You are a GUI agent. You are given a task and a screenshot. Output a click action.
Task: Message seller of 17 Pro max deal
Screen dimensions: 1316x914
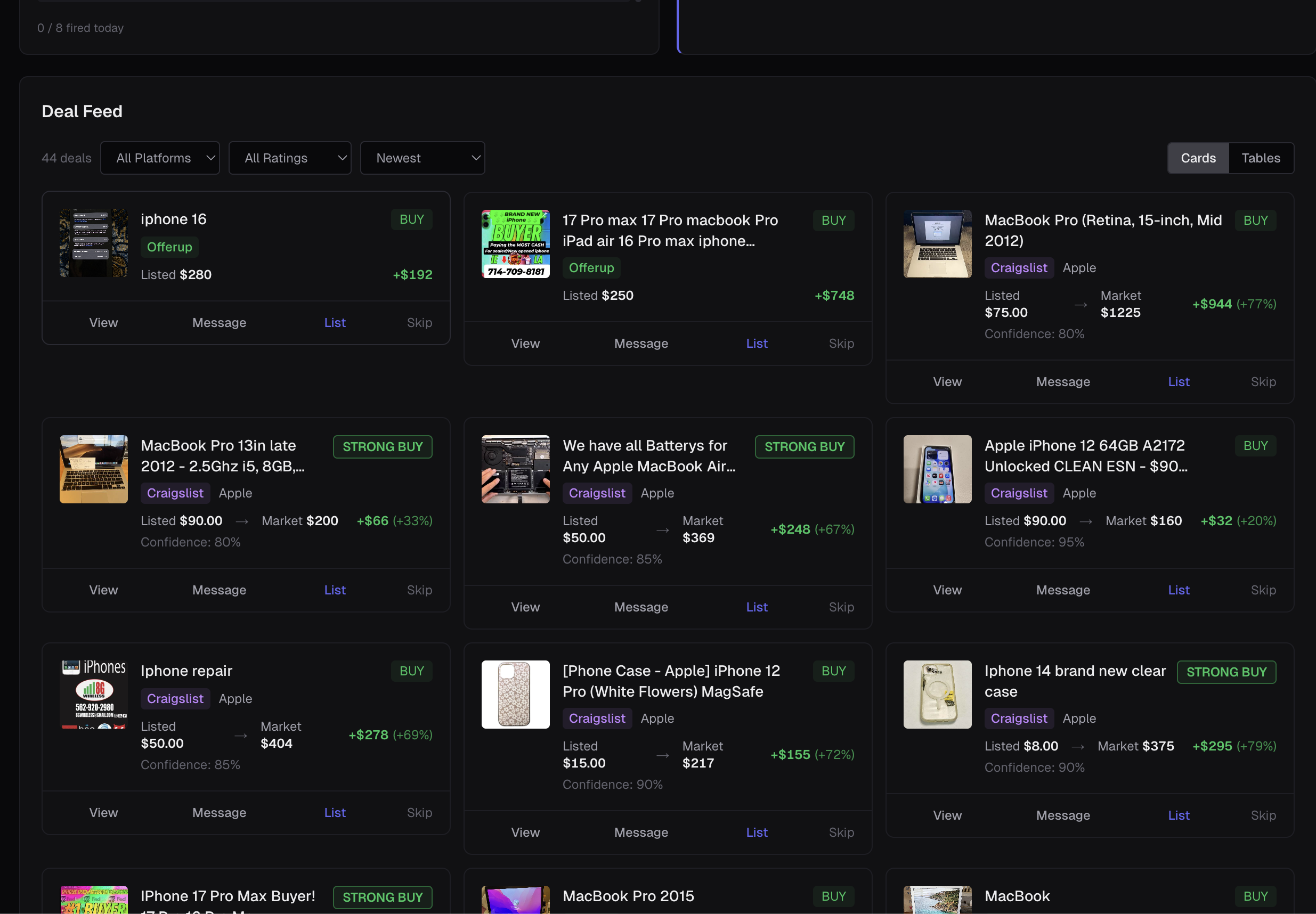pyautogui.click(x=641, y=343)
